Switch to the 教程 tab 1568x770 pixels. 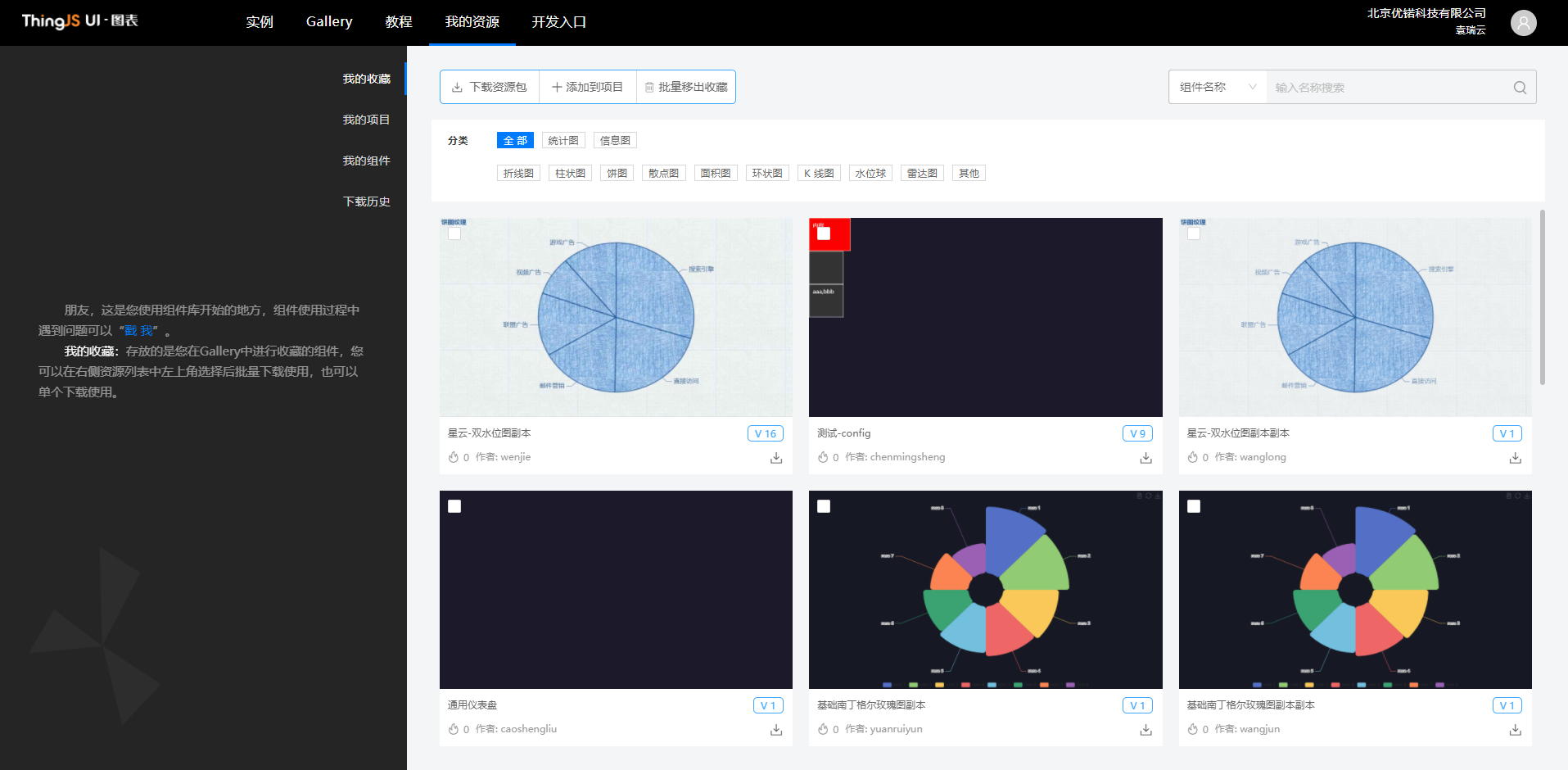399,22
